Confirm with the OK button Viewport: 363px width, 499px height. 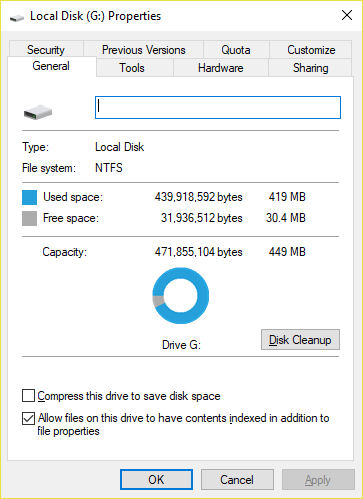click(x=156, y=480)
